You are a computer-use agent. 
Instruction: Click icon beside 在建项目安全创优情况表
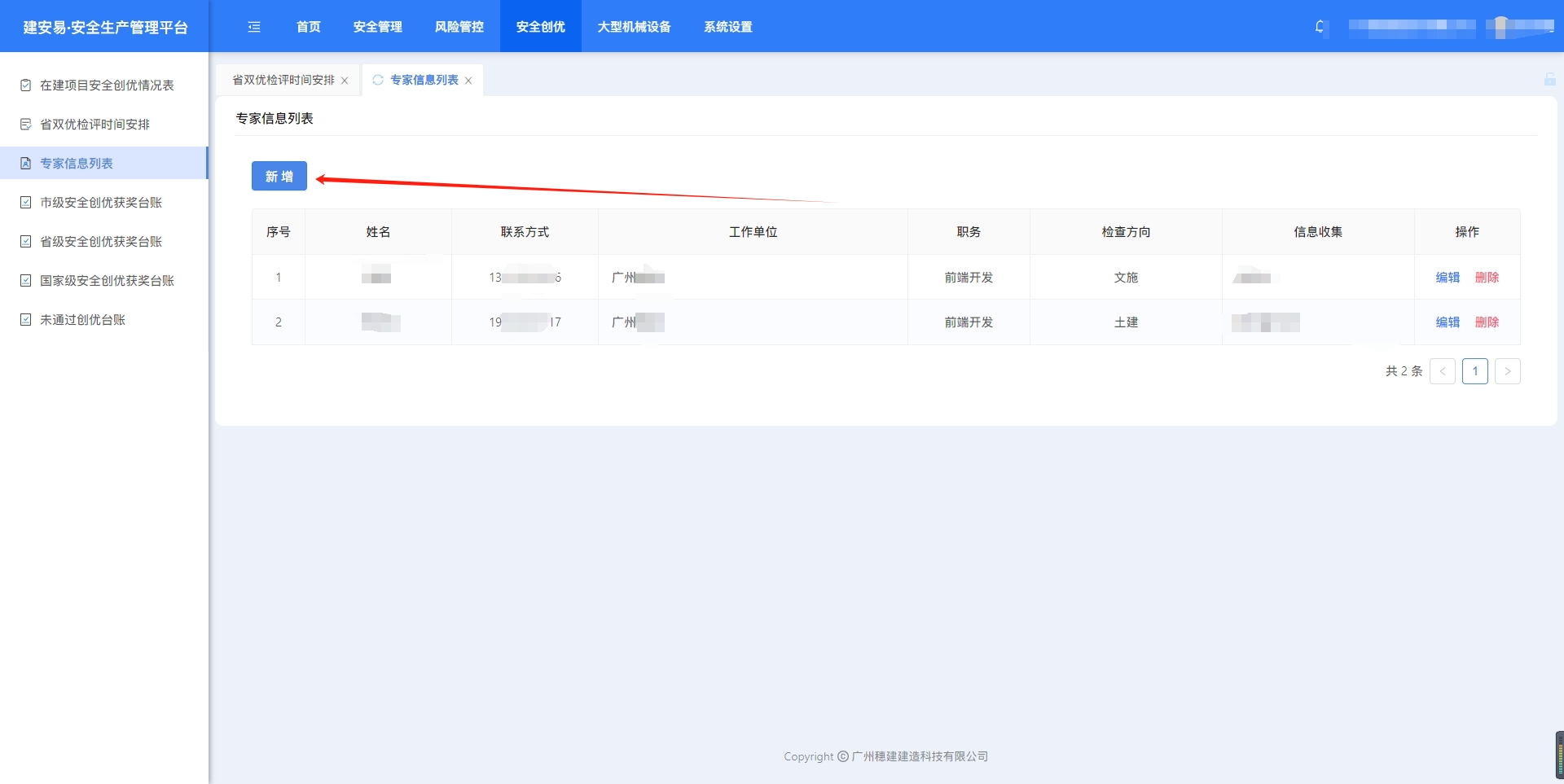tap(25, 85)
